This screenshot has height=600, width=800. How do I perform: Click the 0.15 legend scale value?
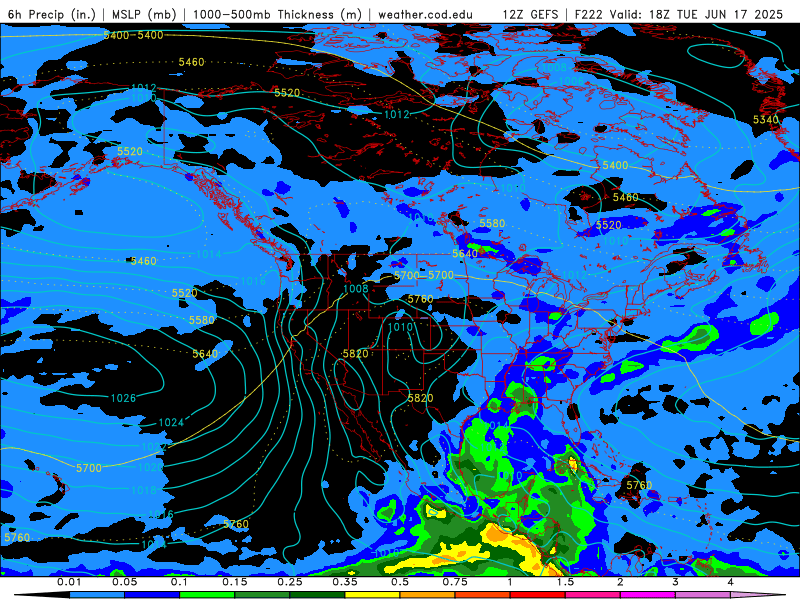pos(235,582)
